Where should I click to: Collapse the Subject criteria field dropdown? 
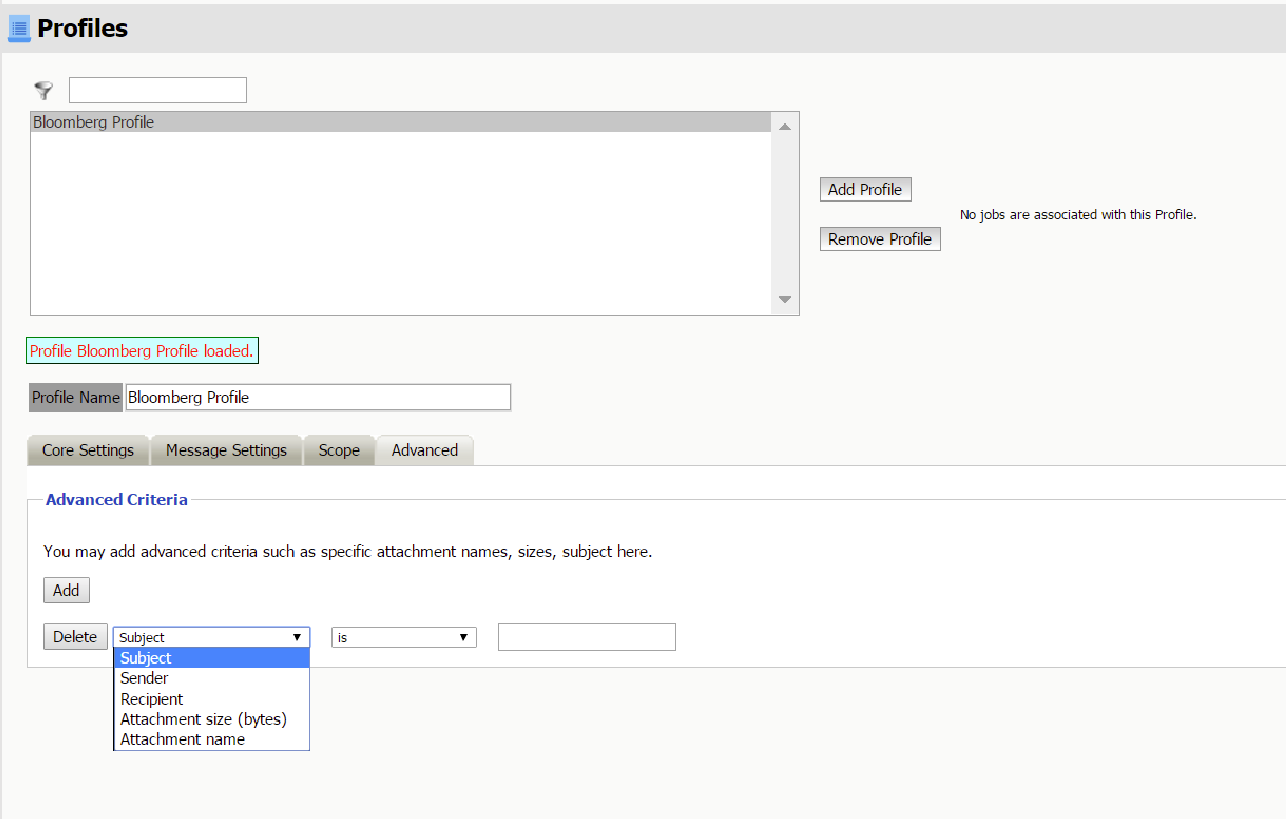[x=211, y=637]
